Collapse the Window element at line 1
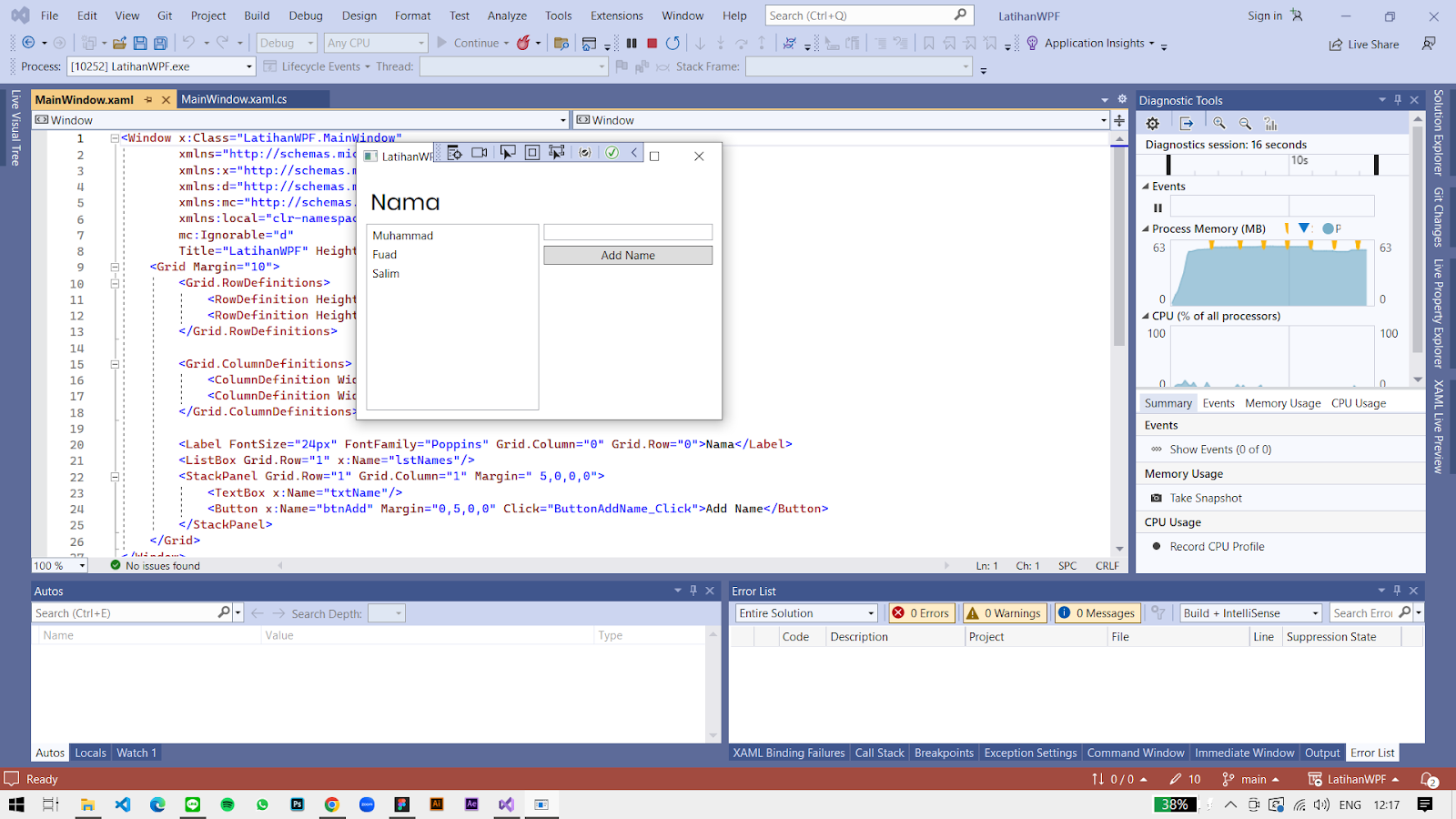This screenshot has height=819, width=1456. [115, 138]
